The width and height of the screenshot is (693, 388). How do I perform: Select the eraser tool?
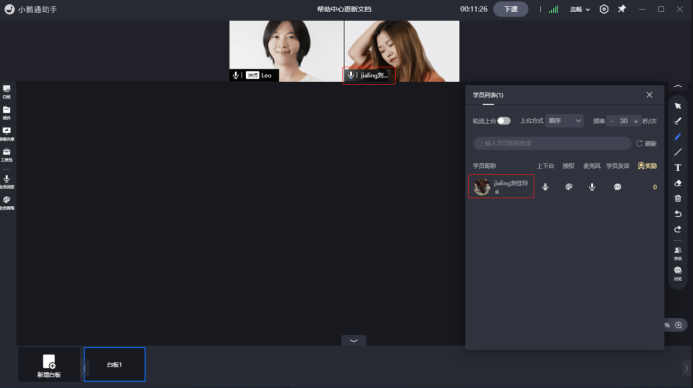point(678,183)
